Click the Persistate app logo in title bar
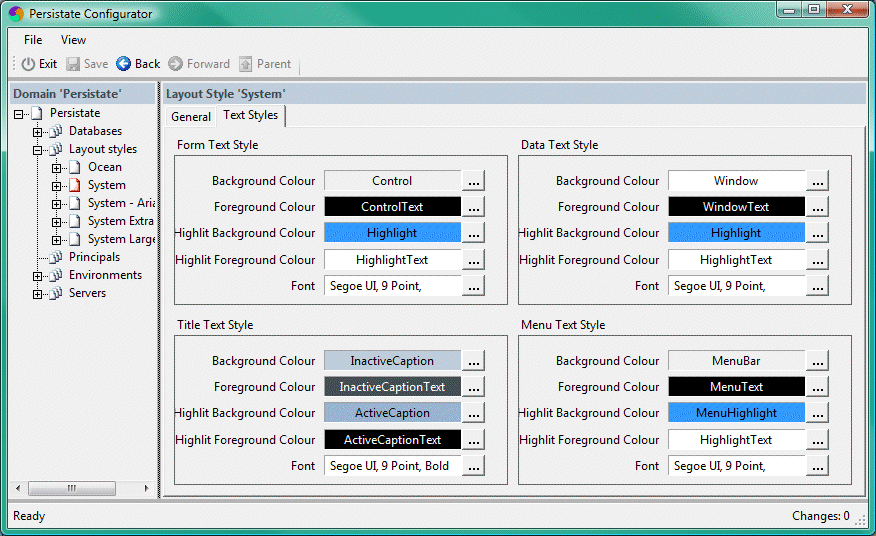The height and width of the screenshot is (536, 876). tap(16, 14)
